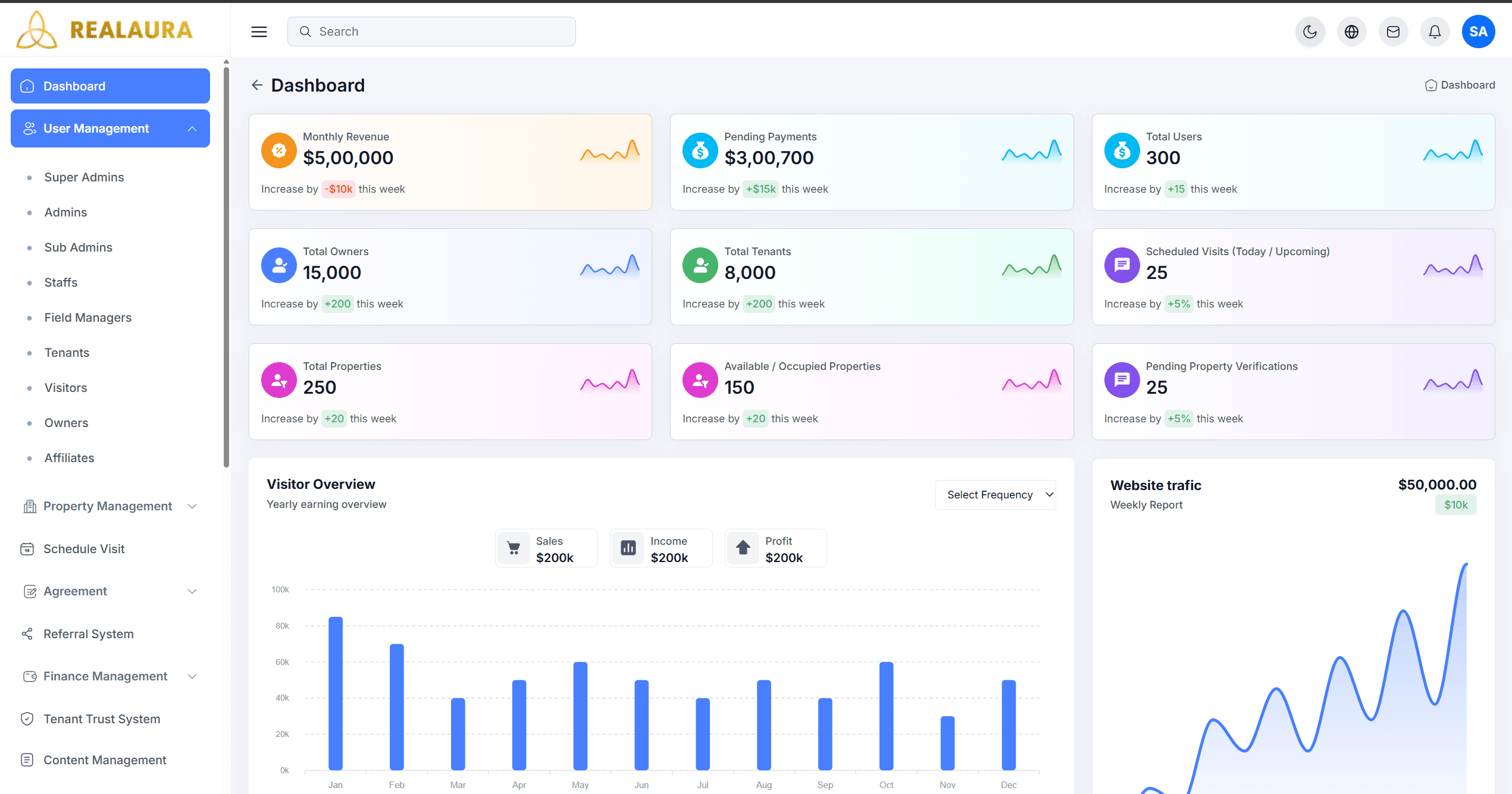Open the SA profile avatar
The width and height of the screenshot is (1512, 794).
click(x=1478, y=32)
